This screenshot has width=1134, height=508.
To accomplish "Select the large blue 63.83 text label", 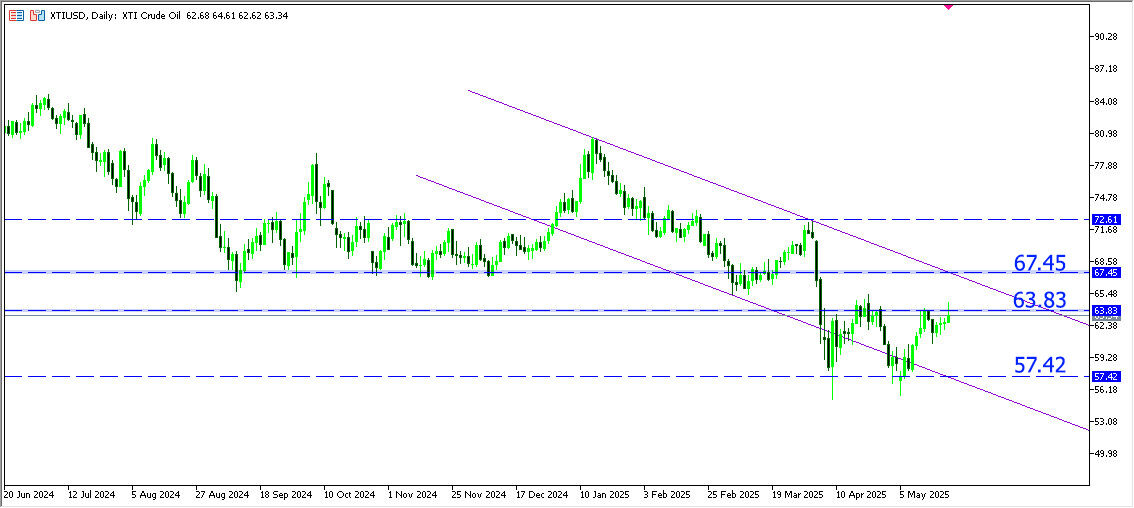I will [1040, 300].
